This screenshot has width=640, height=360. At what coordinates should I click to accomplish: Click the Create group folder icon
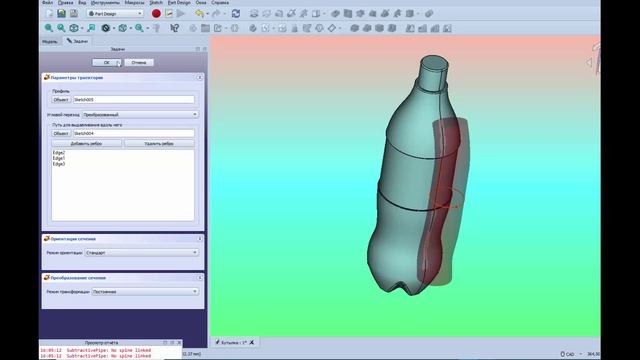pyautogui.click(x=205, y=28)
